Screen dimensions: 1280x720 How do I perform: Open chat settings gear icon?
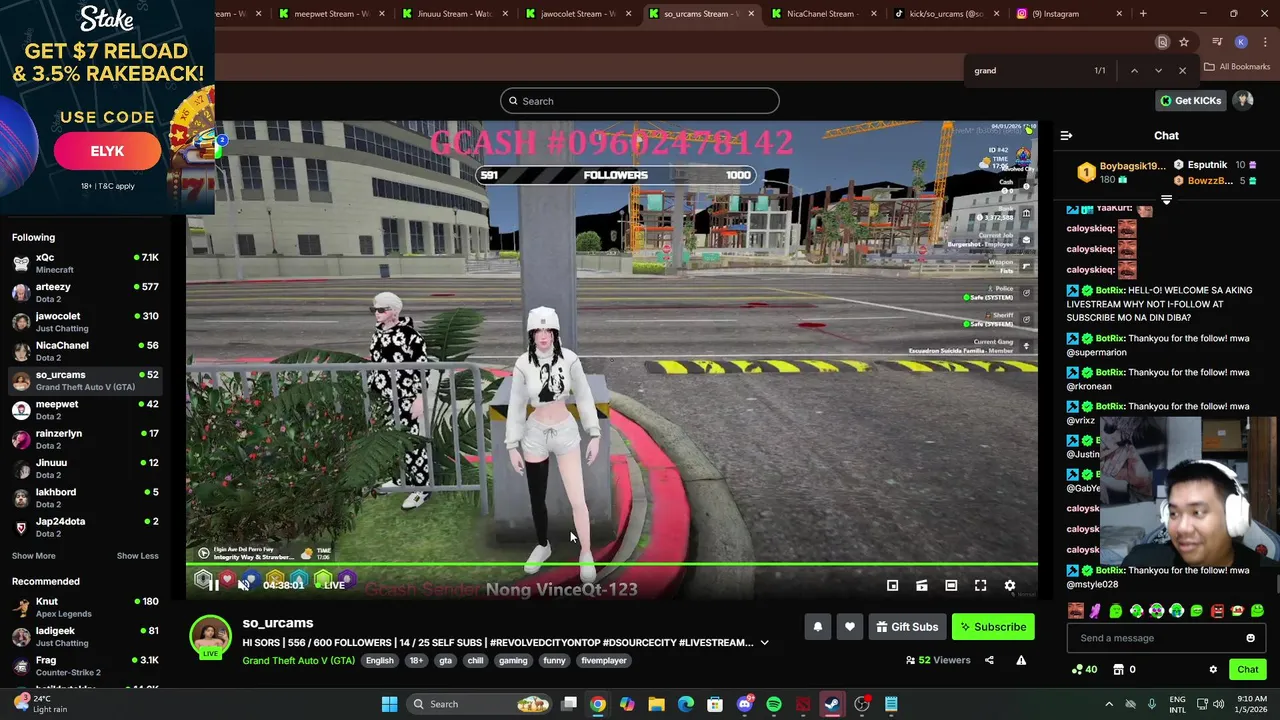click(1213, 670)
